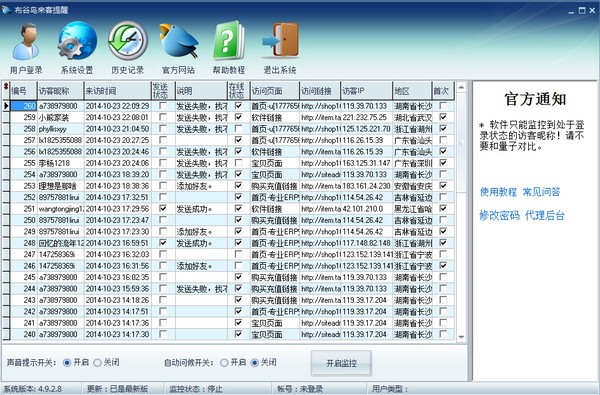Screen dimensions: 600x395
Task: Open the 修改密码 link
Action: pyautogui.click(x=499, y=215)
